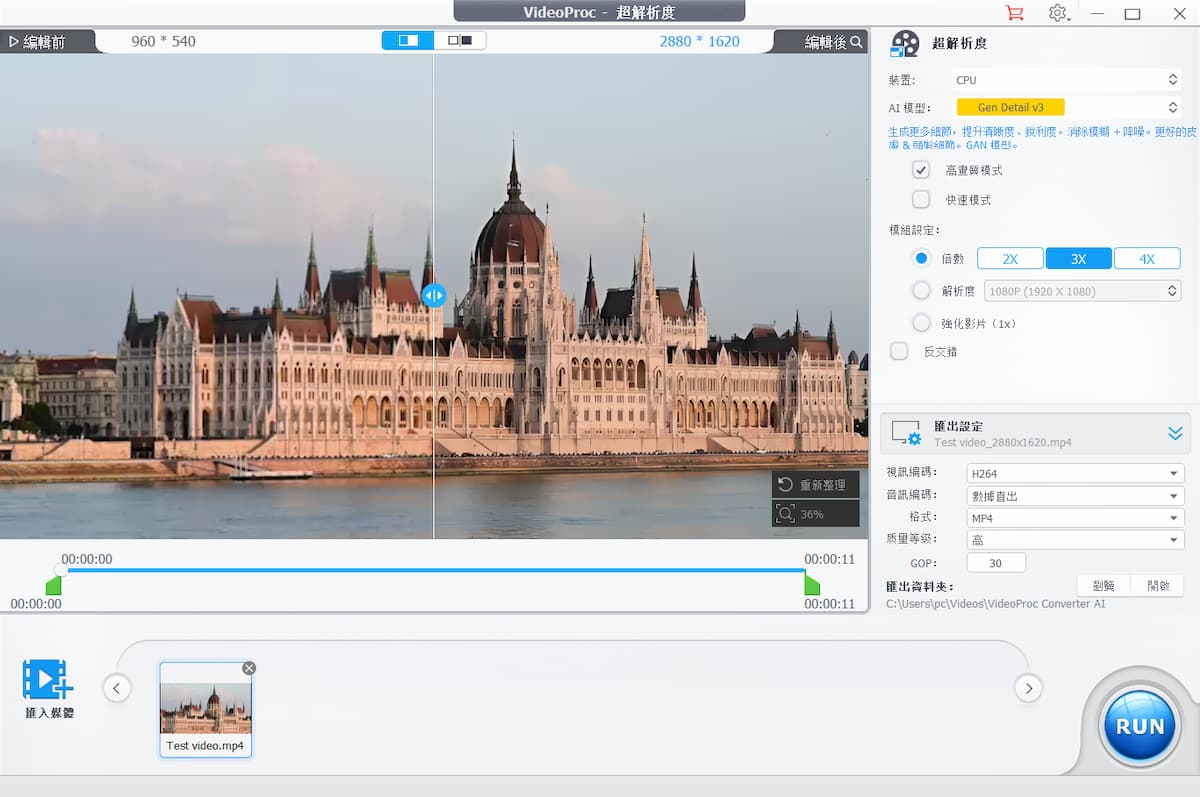Image resolution: width=1200 pixels, height=797 pixels.
Task: Collapse the 匯出設定 export settings panel
Action: click(1175, 433)
